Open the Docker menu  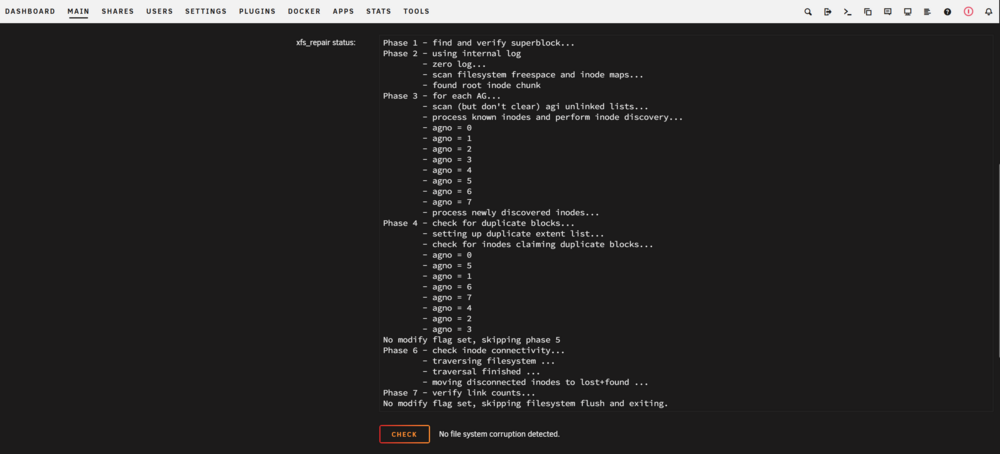click(304, 11)
